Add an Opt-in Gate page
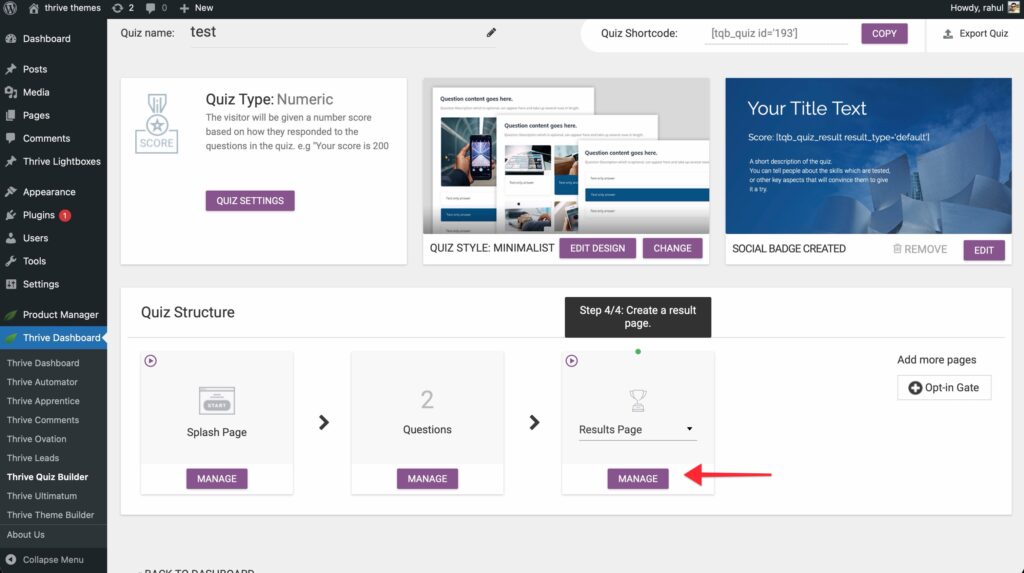 (943, 387)
